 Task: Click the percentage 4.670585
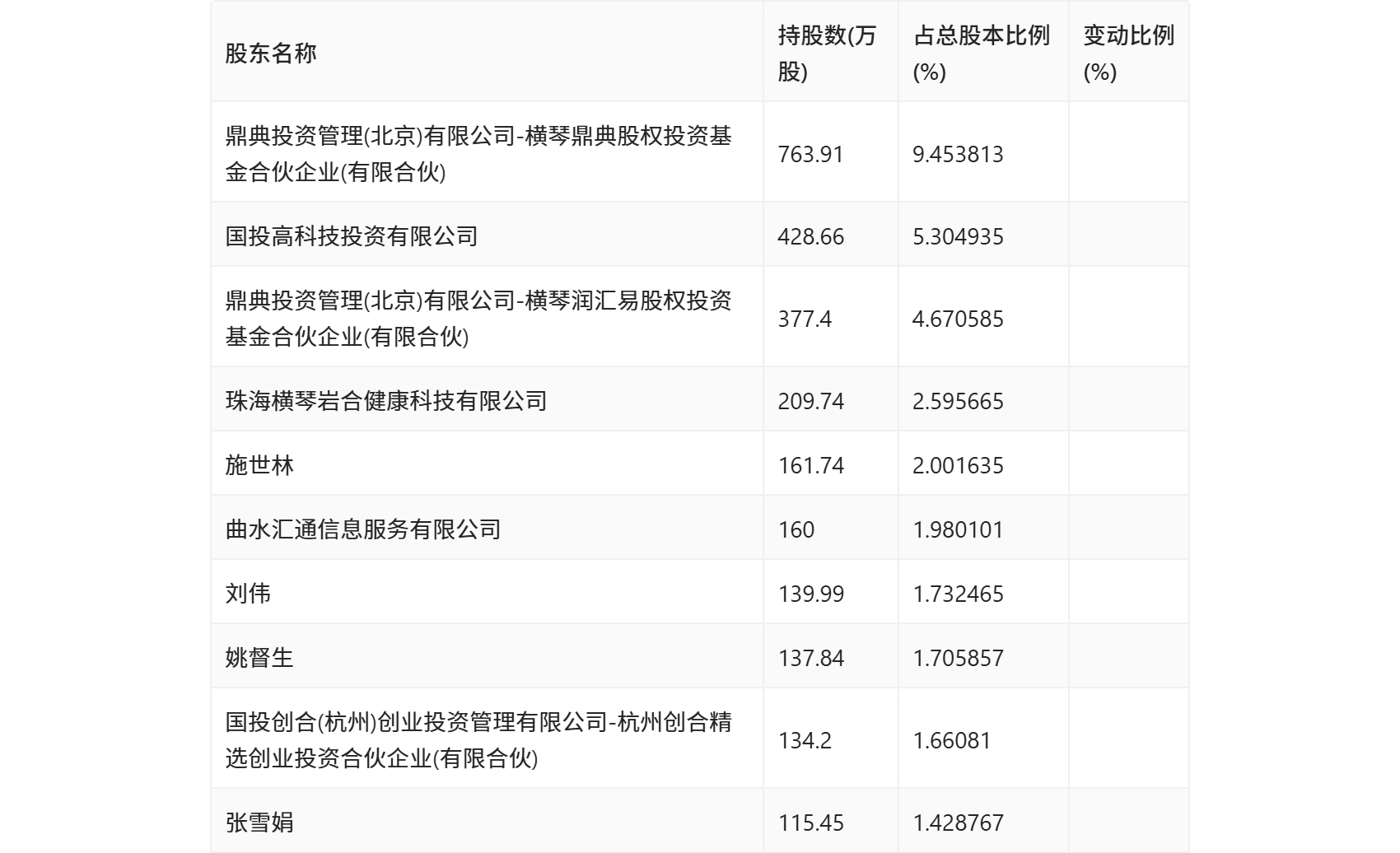tap(958, 319)
